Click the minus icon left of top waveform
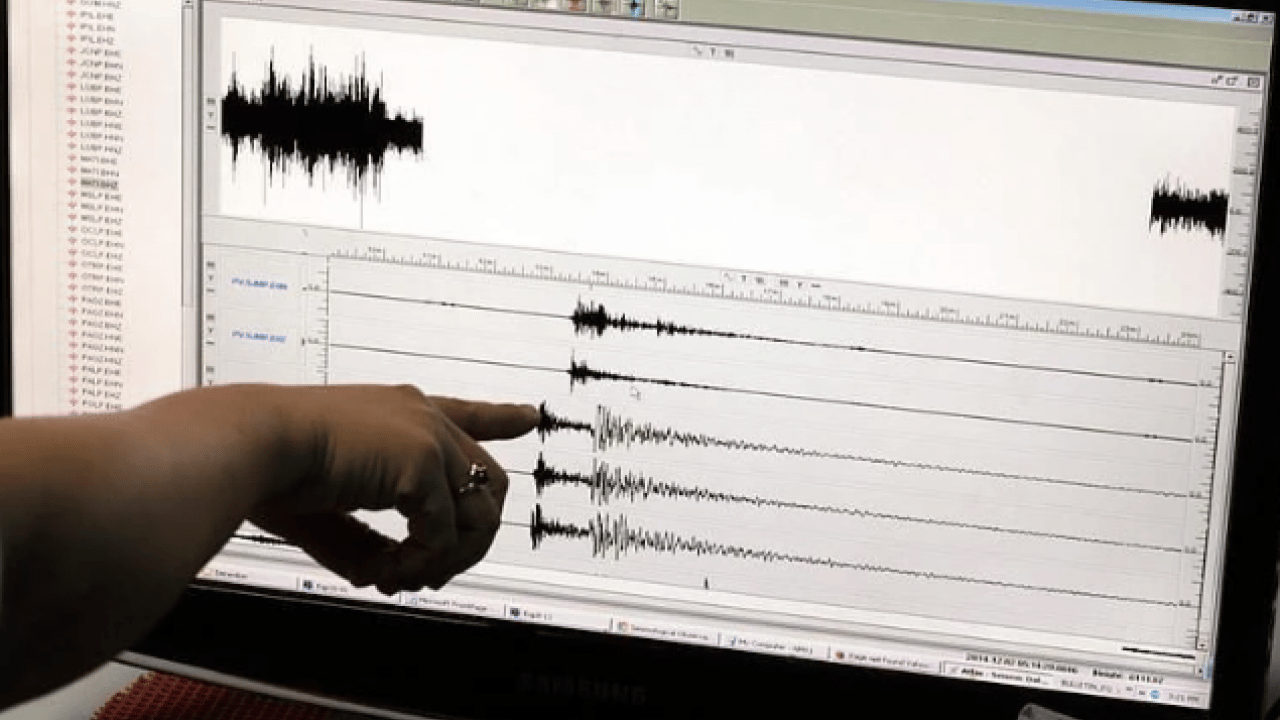Screen dimensions: 1280x720 point(211,128)
